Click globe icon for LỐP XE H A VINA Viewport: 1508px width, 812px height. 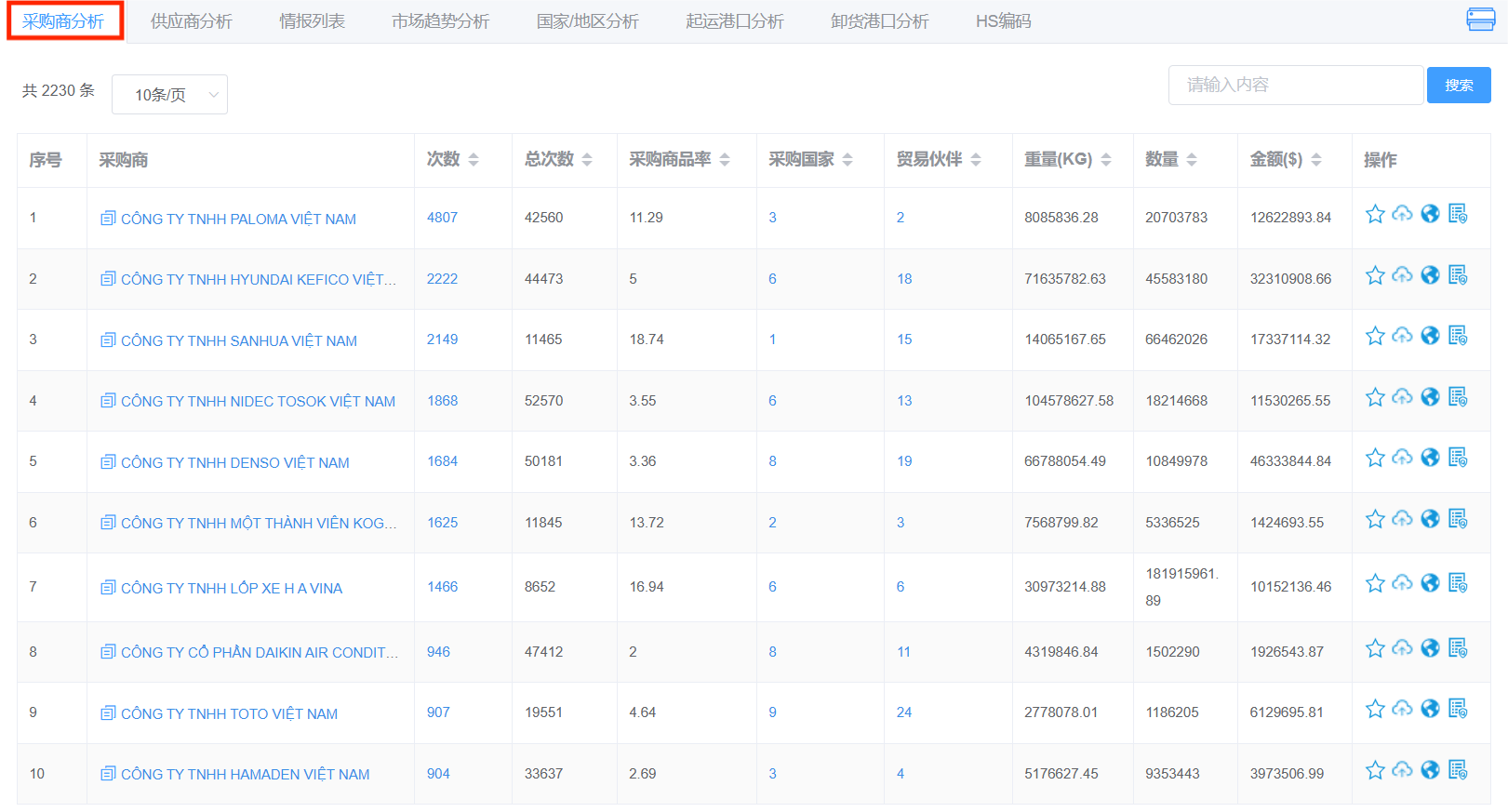[1431, 583]
